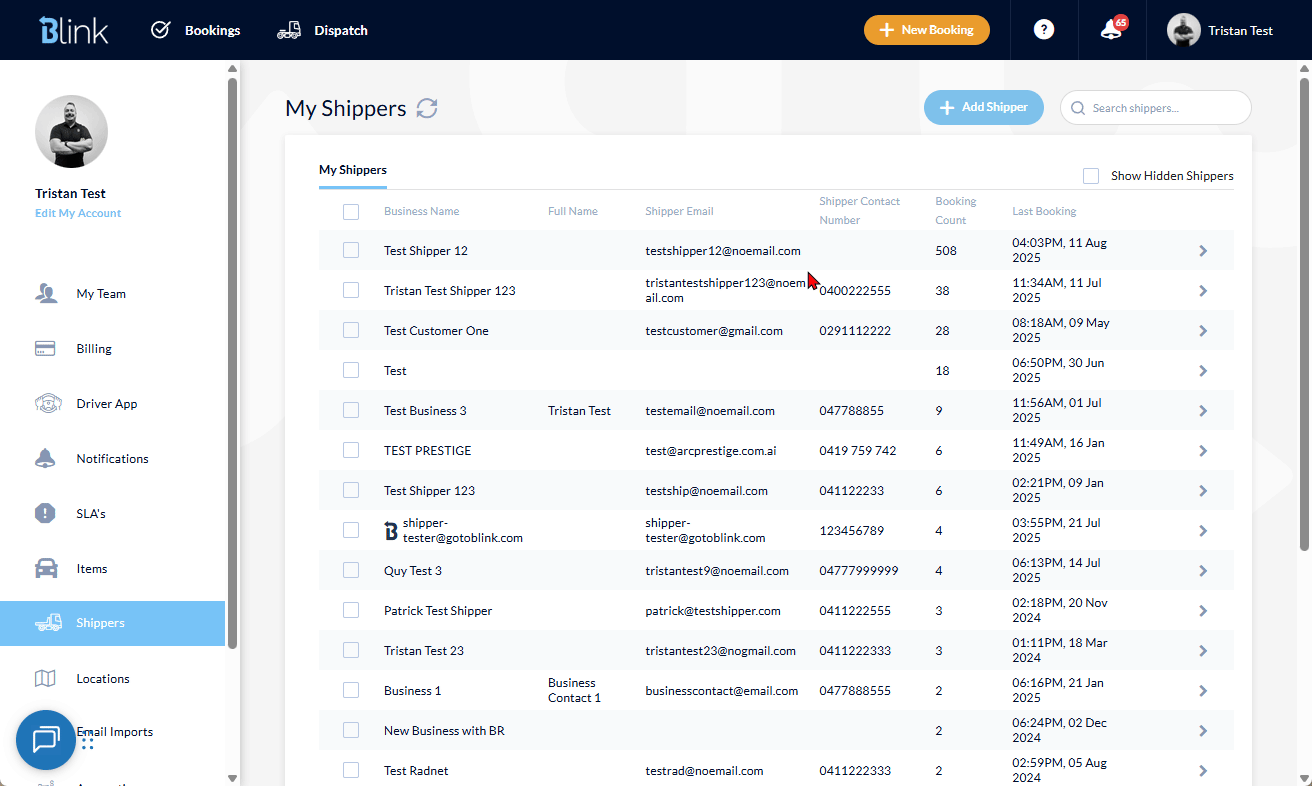The width and height of the screenshot is (1312, 786).
Task: Go to My Team section
Action: tap(101, 294)
